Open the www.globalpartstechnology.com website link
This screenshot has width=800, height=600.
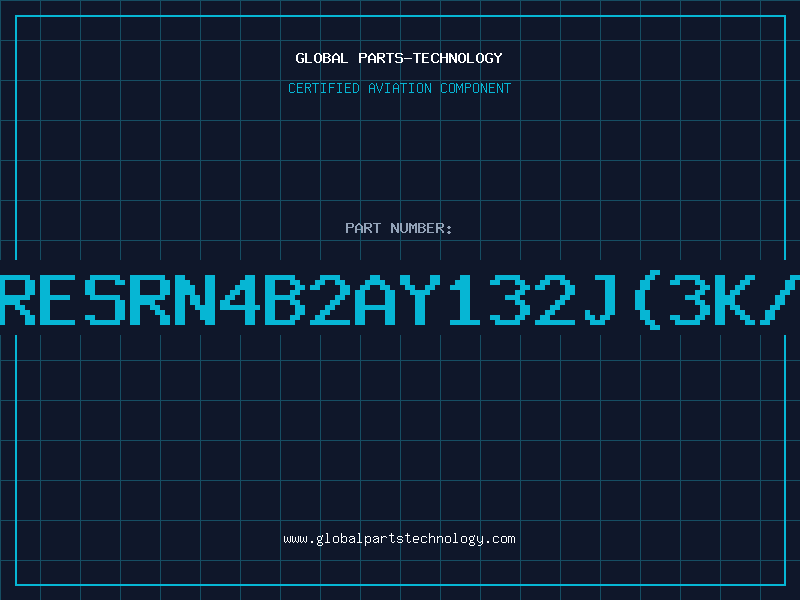pyautogui.click(x=399, y=539)
